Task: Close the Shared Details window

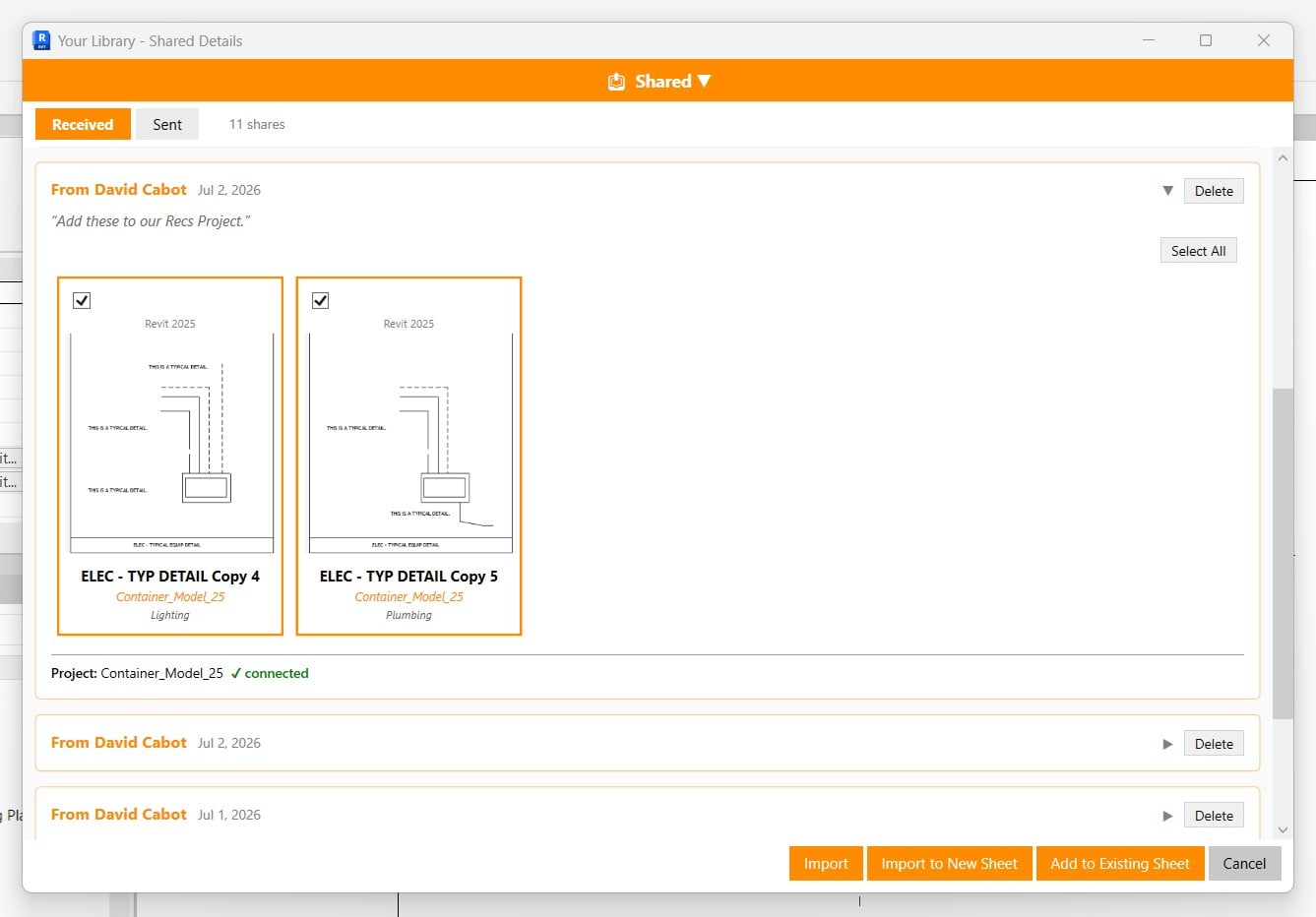Action: coord(1264,40)
